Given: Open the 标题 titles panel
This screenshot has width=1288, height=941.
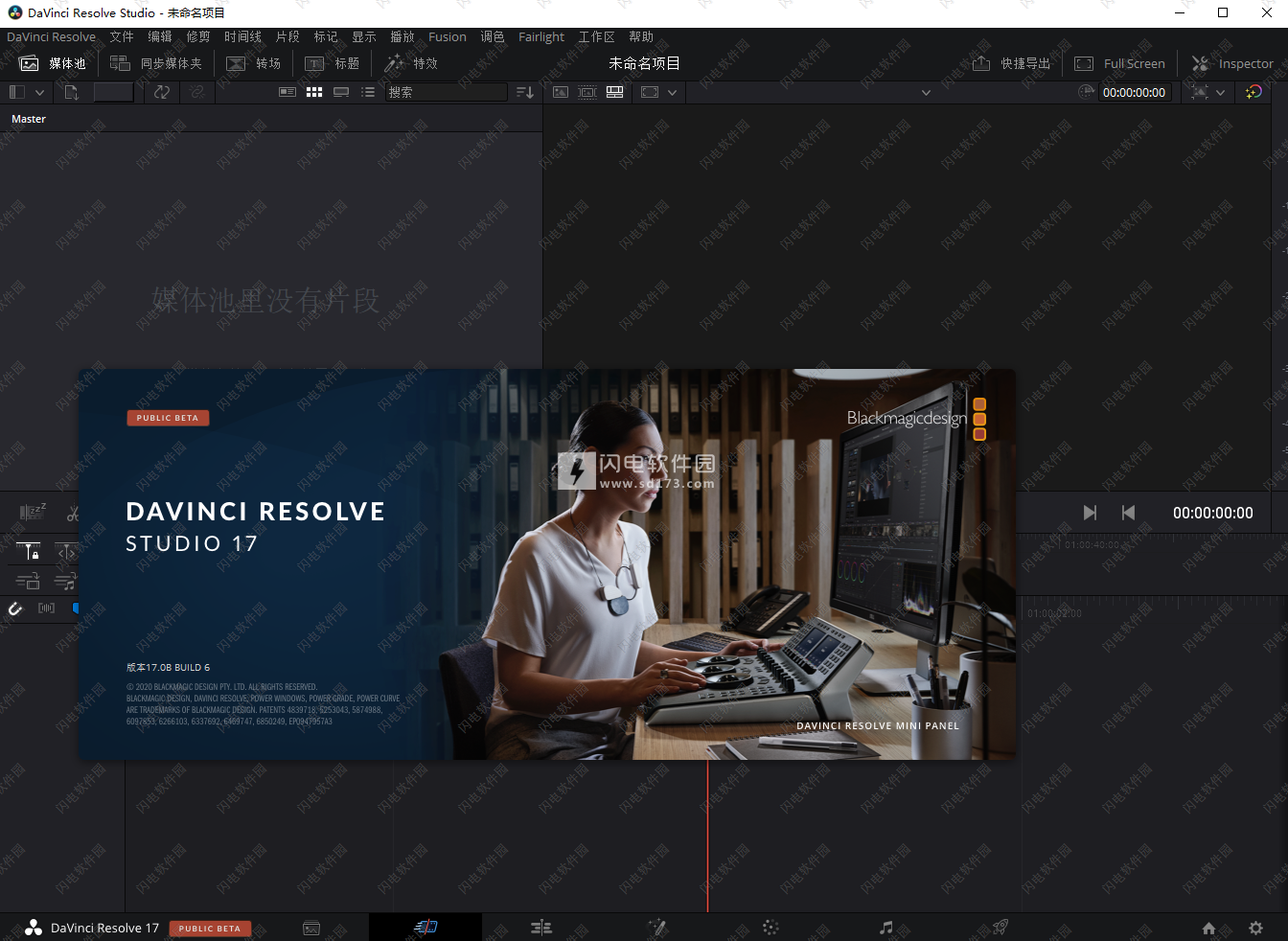Looking at the screenshot, I should coord(333,63).
